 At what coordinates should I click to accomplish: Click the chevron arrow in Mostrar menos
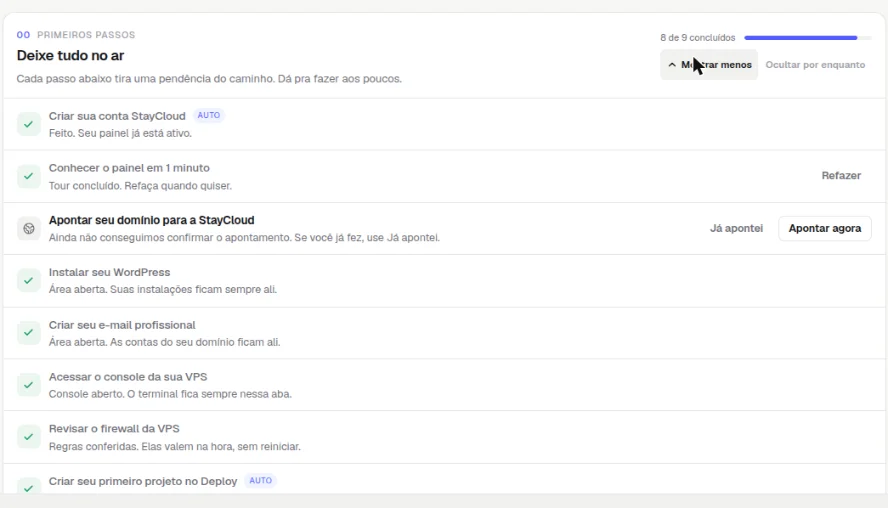coord(672,65)
